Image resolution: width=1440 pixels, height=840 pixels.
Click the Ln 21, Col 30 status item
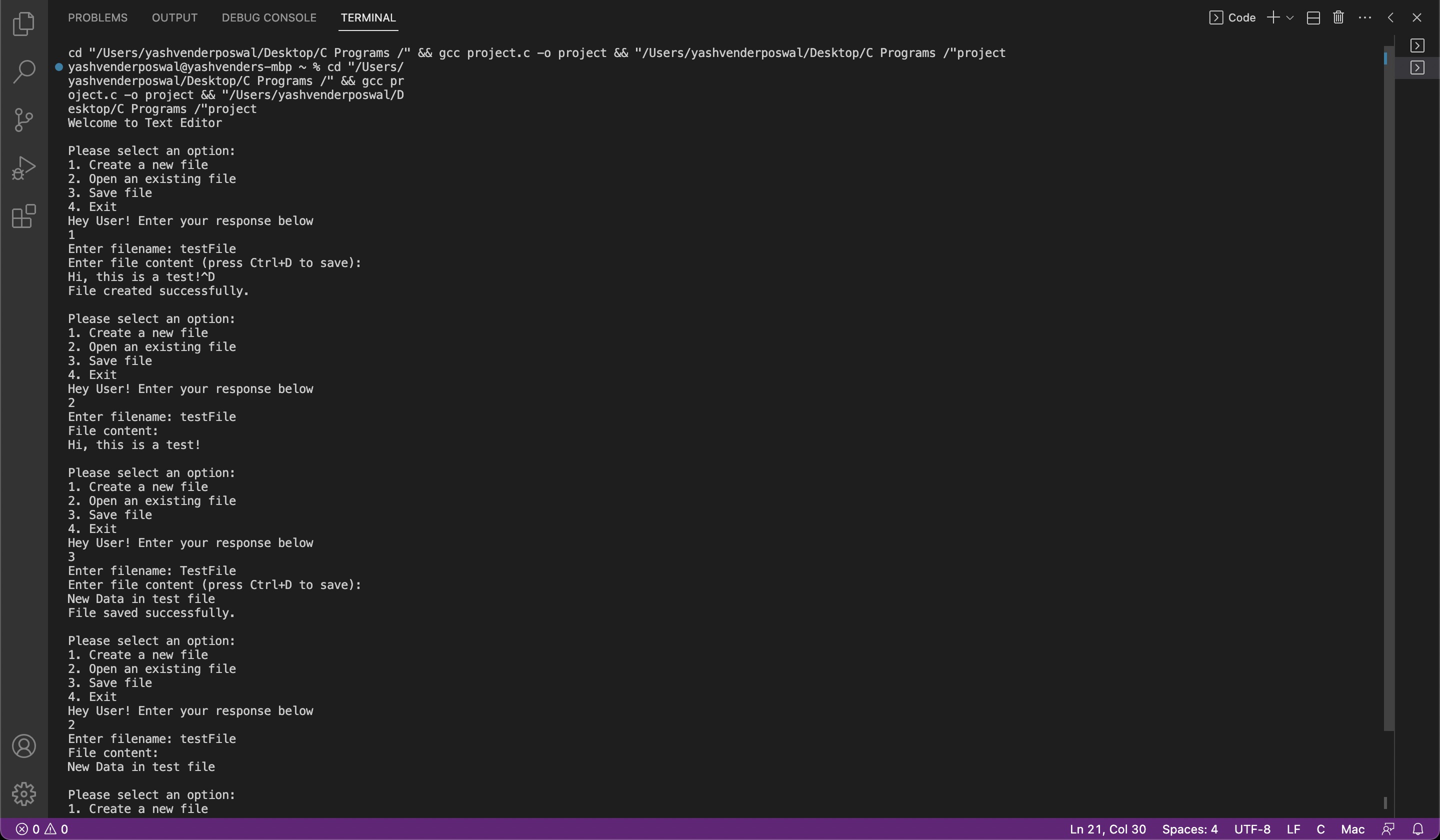coord(1107,829)
